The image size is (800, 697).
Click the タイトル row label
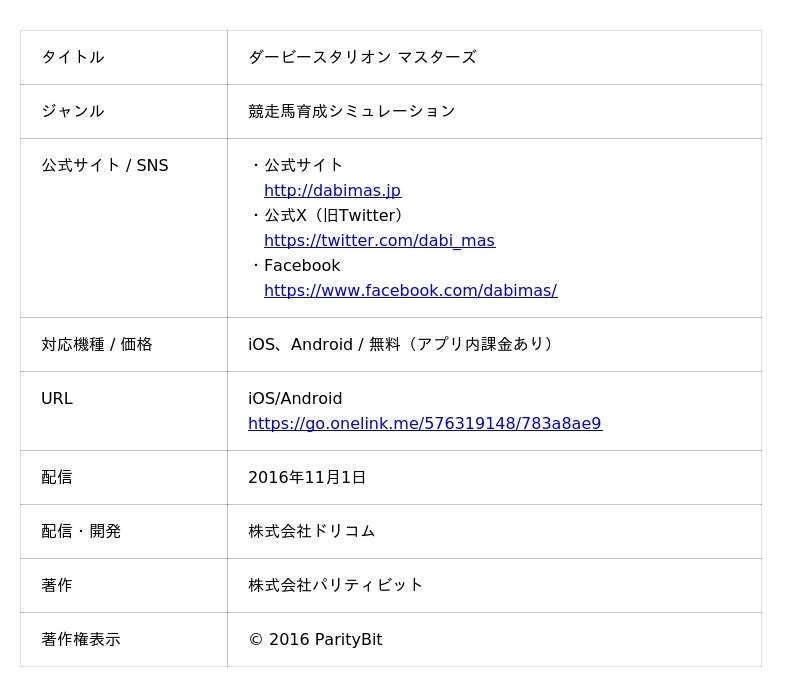[x=72, y=57]
